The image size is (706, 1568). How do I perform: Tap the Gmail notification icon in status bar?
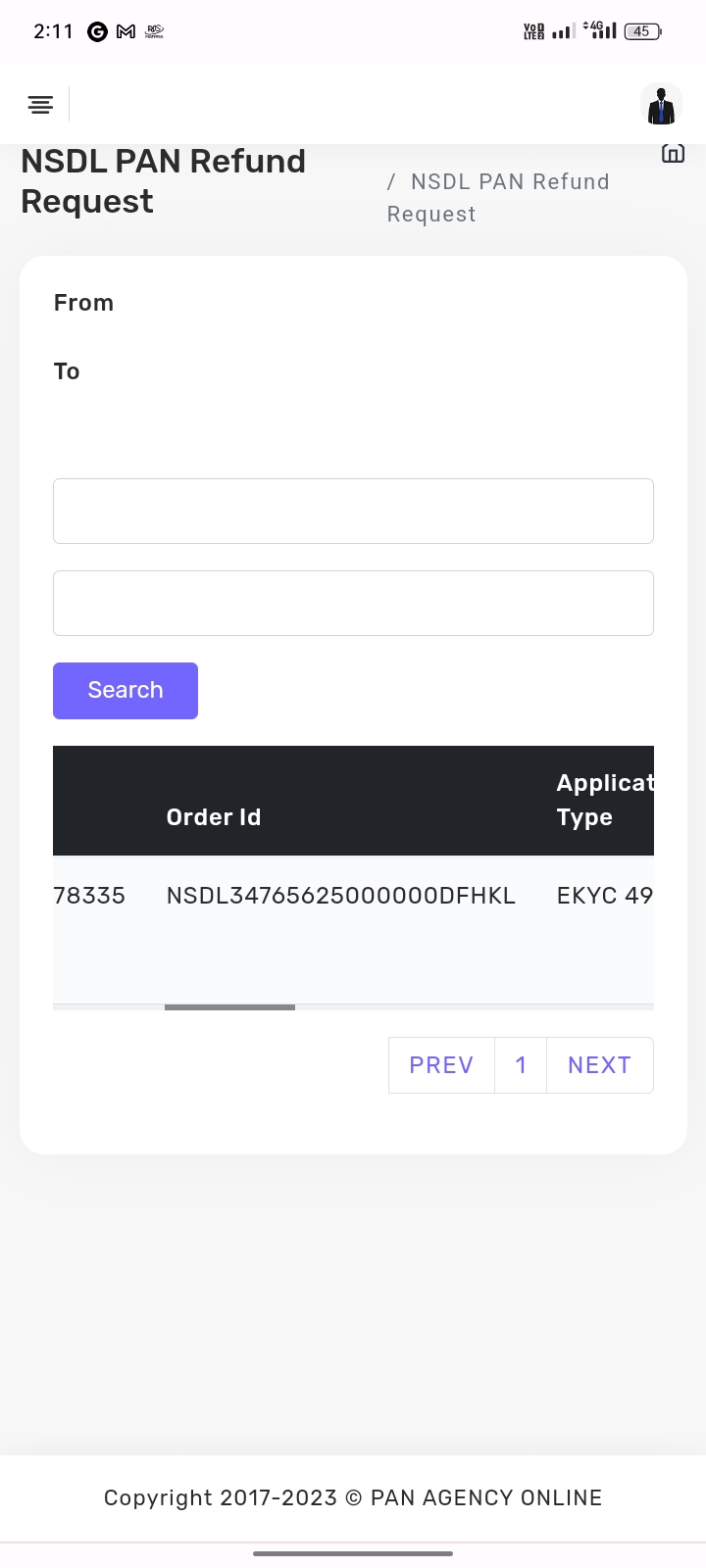[126, 31]
